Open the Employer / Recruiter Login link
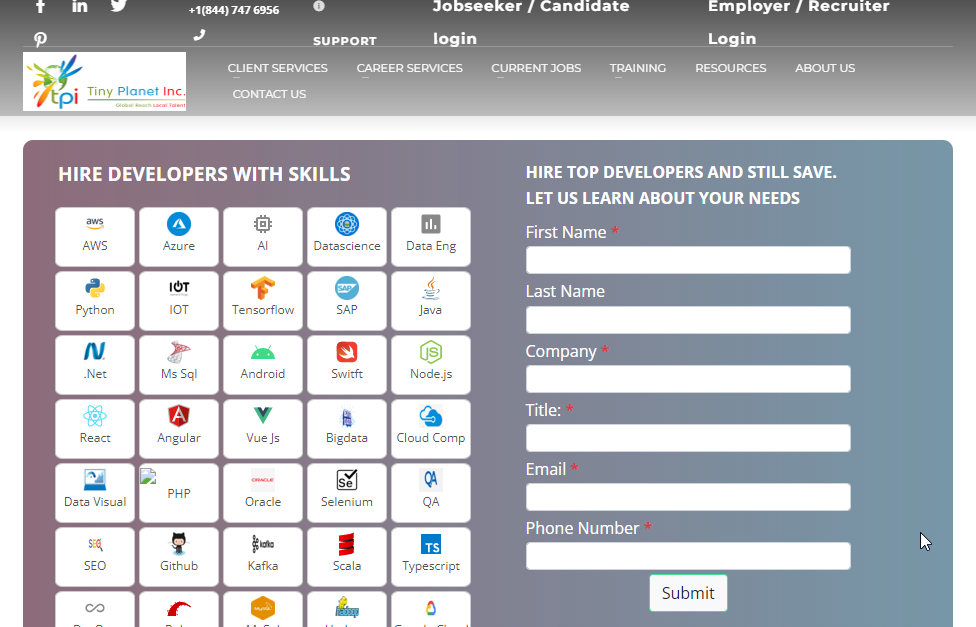Screen dimensions: 976x627 point(799,22)
